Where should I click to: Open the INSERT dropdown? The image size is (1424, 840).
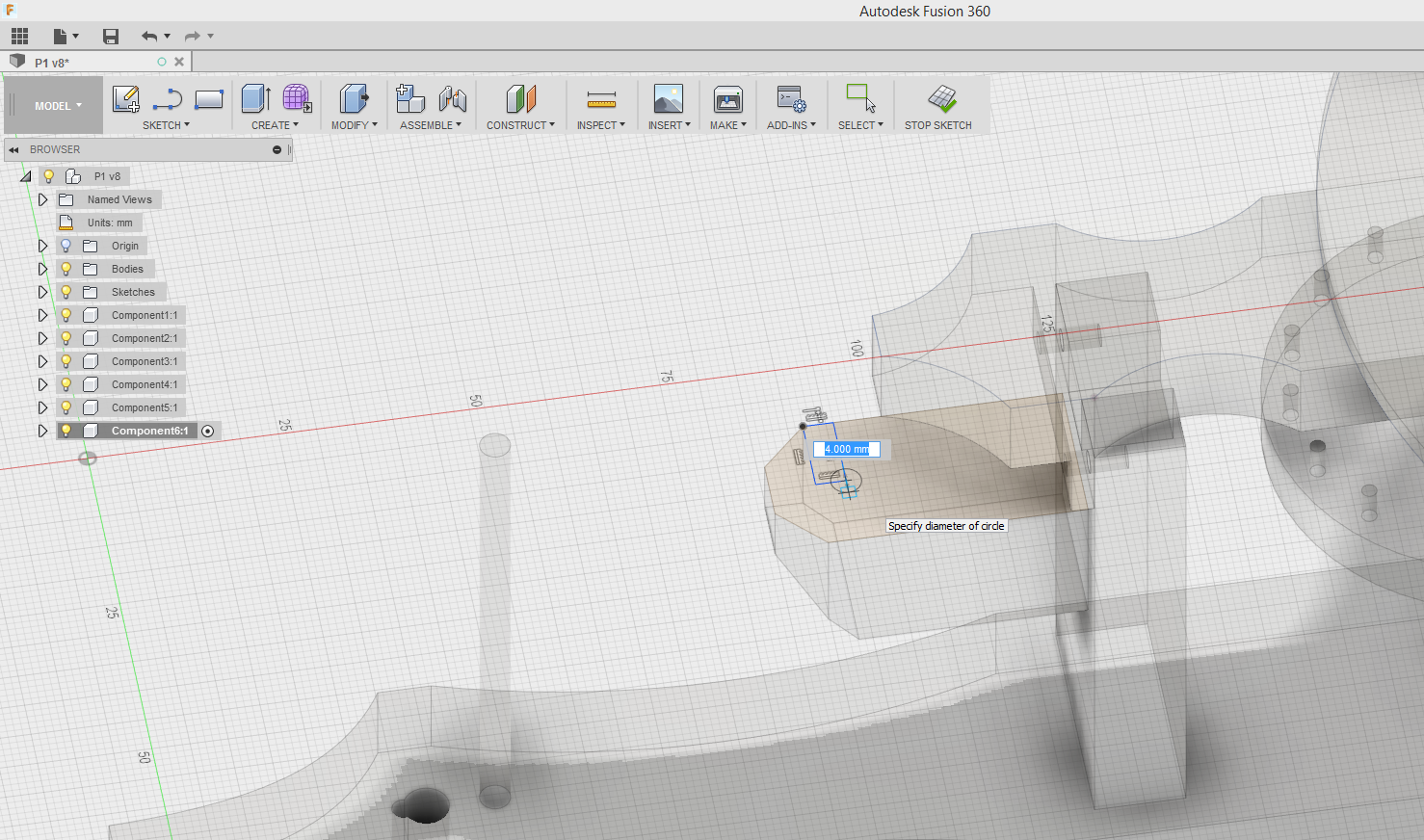pyautogui.click(x=669, y=125)
